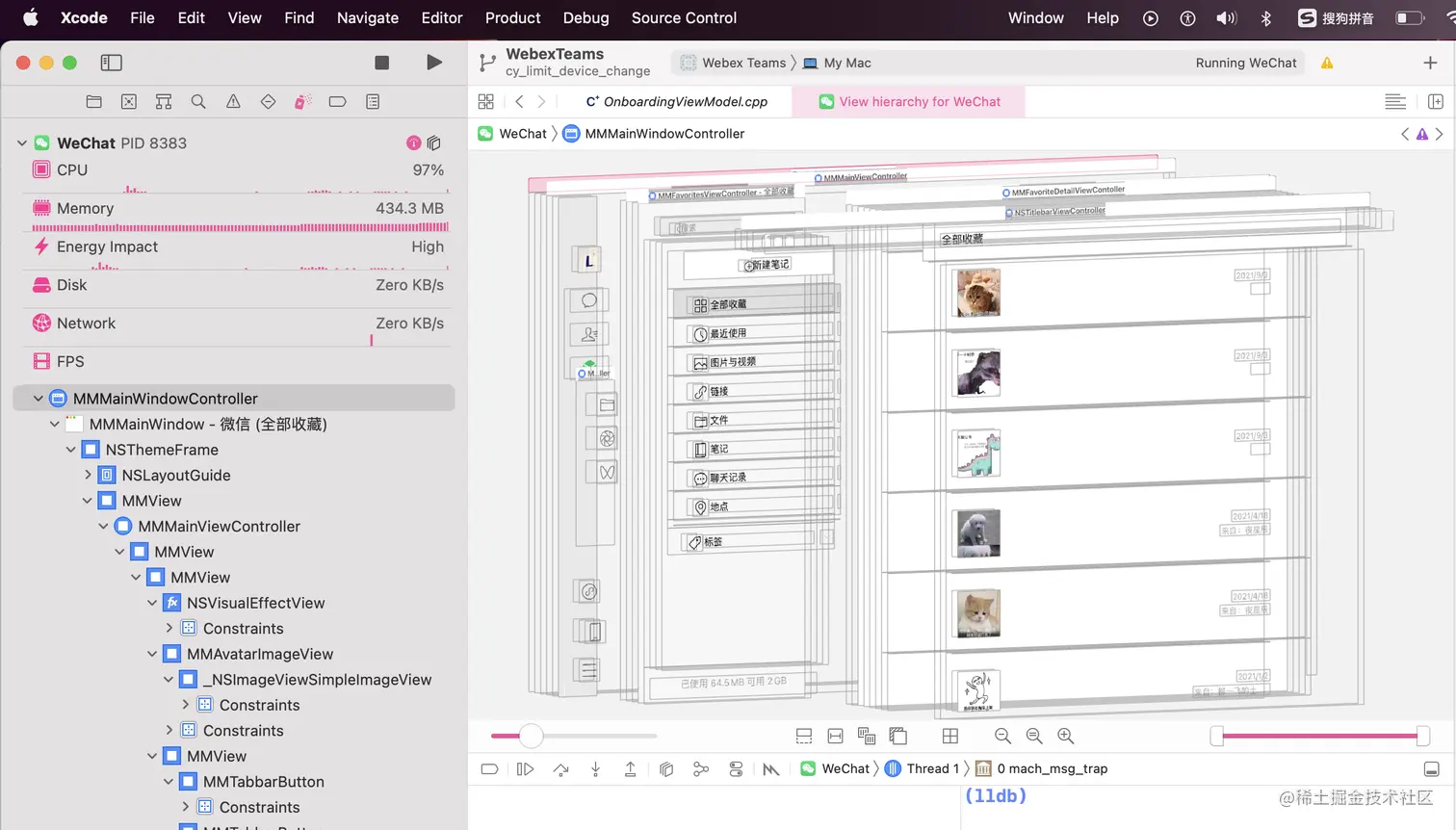Stop the running WeChat process
Image resolution: width=1456 pixels, height=830 pixels.
[x=381, y=63]
